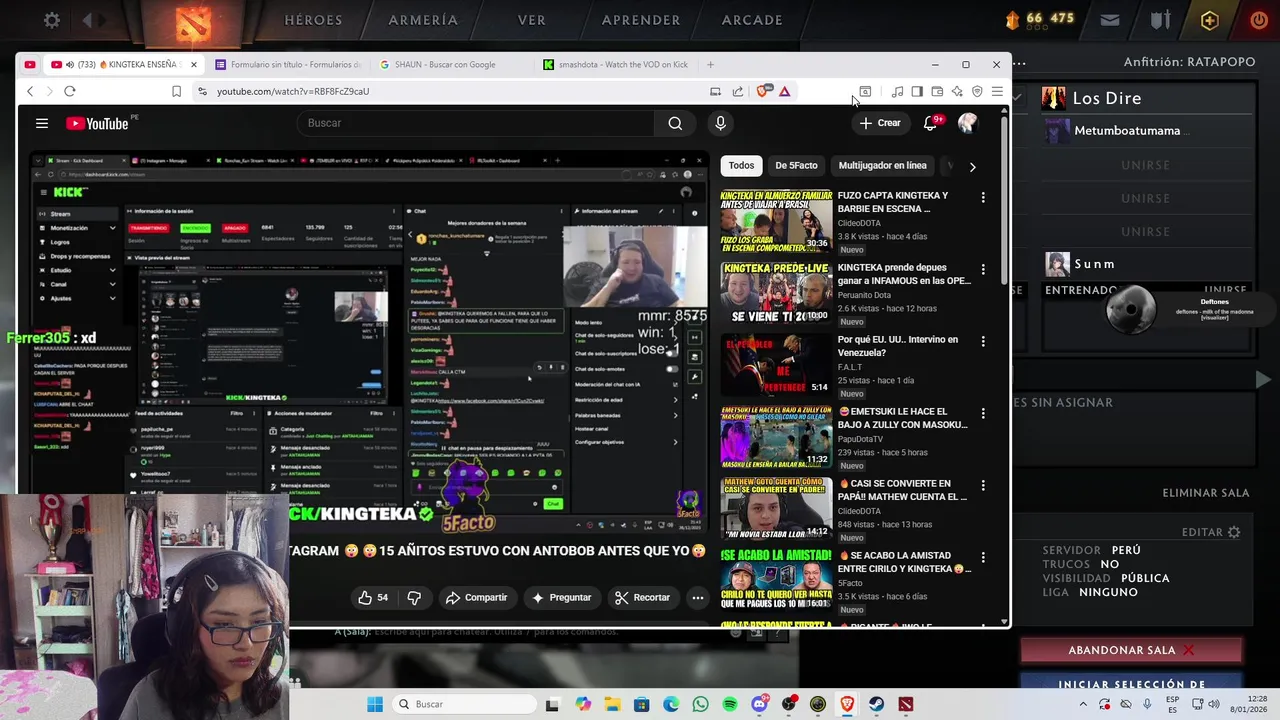
Task: Open Spotify from the taskbar
Action: (x=730, y=704)
